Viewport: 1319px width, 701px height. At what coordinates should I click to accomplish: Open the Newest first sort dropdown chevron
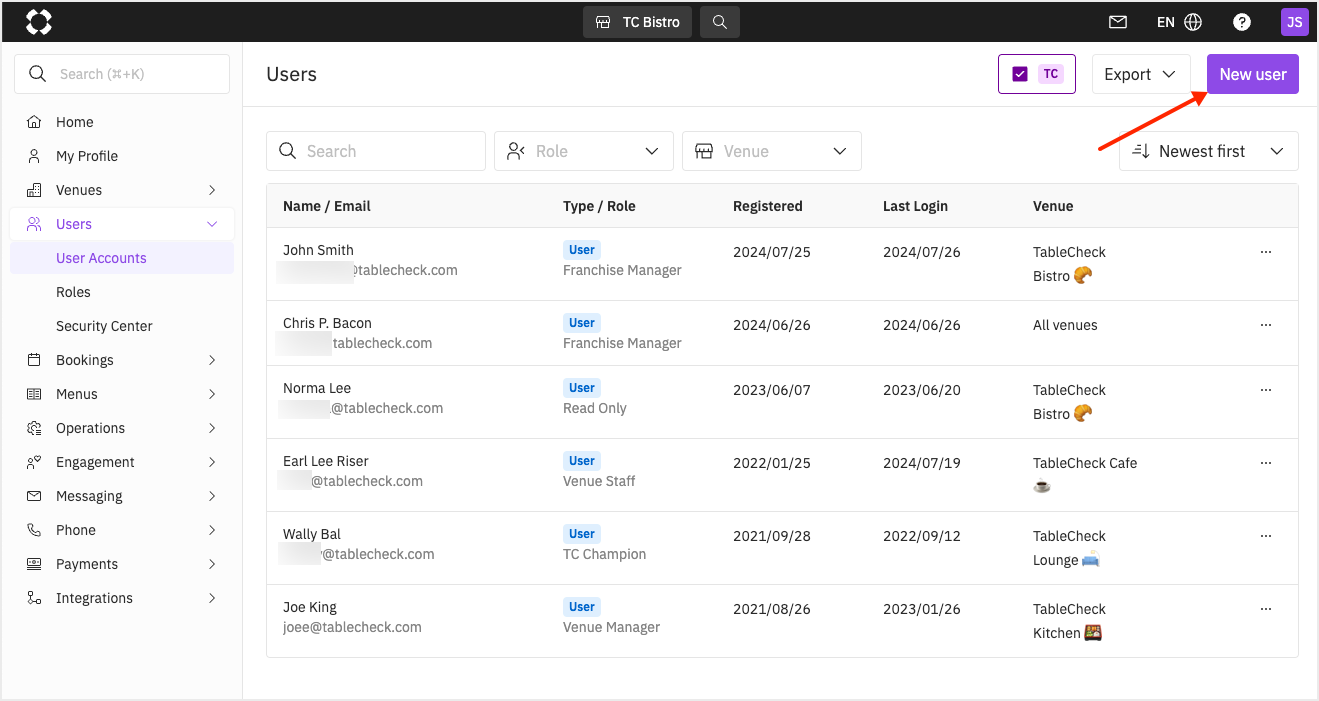[1277, 151]
